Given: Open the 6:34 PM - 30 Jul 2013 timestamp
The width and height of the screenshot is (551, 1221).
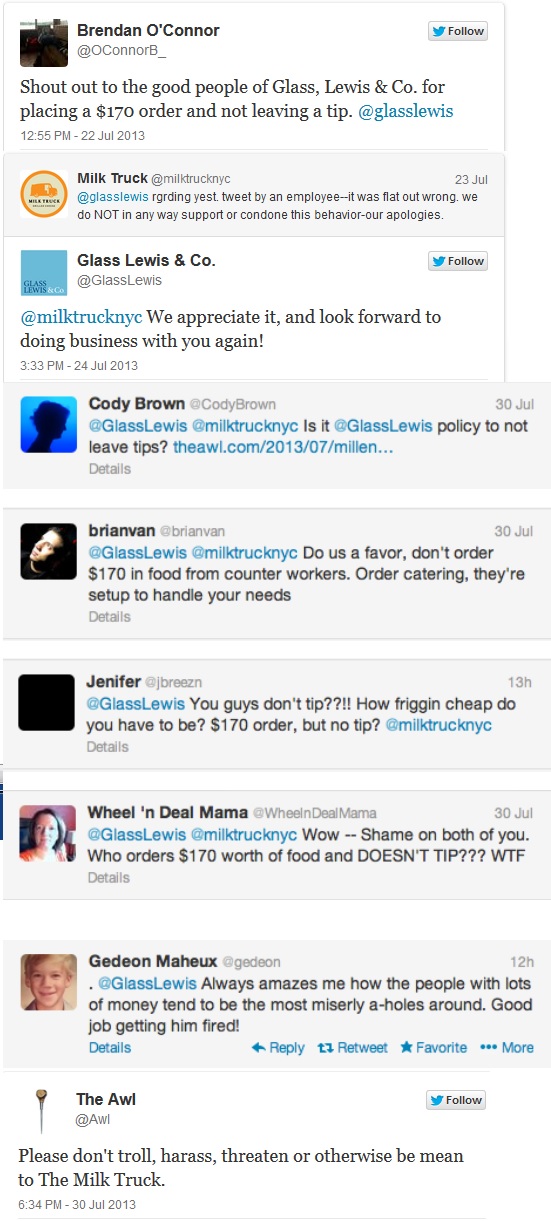Looking at the screenshot, I should coord(78,1205).
